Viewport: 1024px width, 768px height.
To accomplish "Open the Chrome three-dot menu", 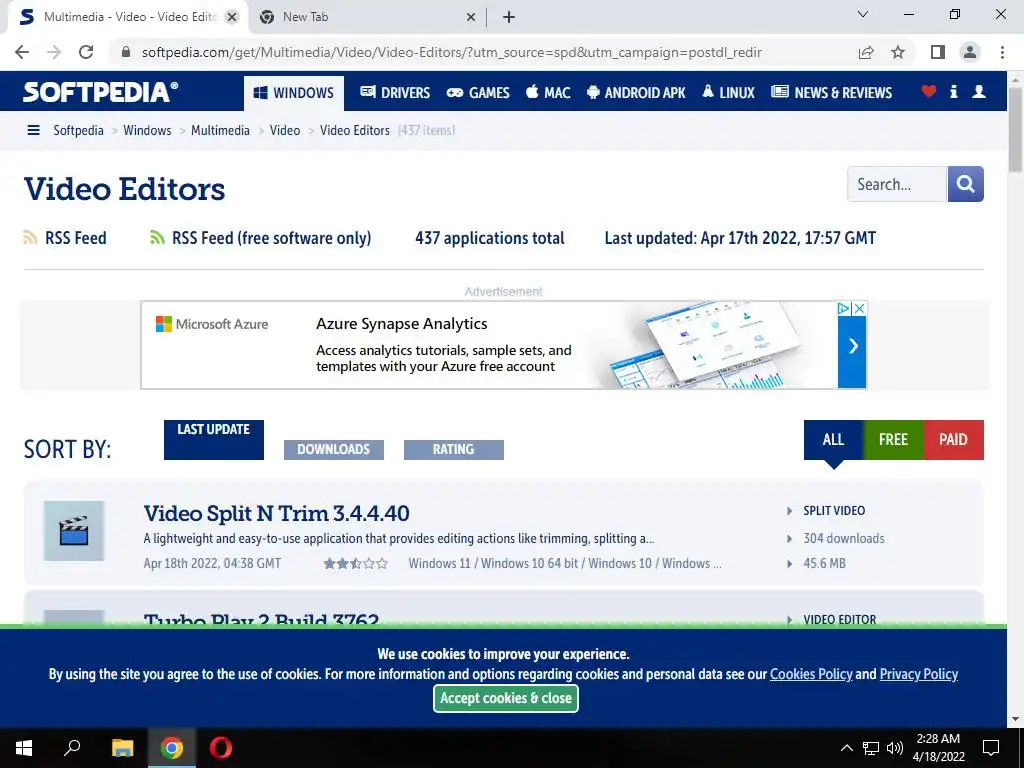I will click(x=1002, y=52).
